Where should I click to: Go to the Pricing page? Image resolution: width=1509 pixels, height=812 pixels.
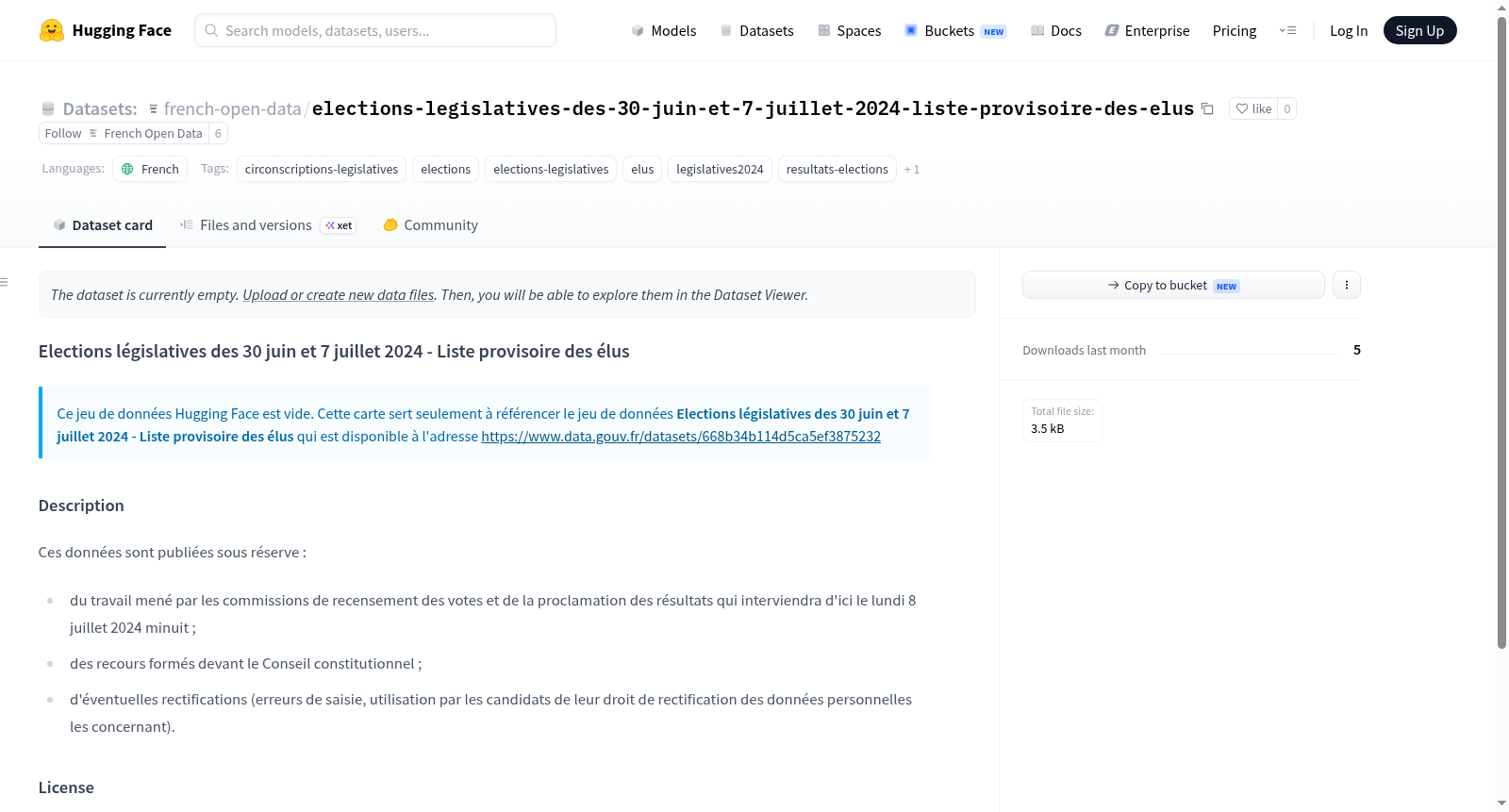point(1235,30)
